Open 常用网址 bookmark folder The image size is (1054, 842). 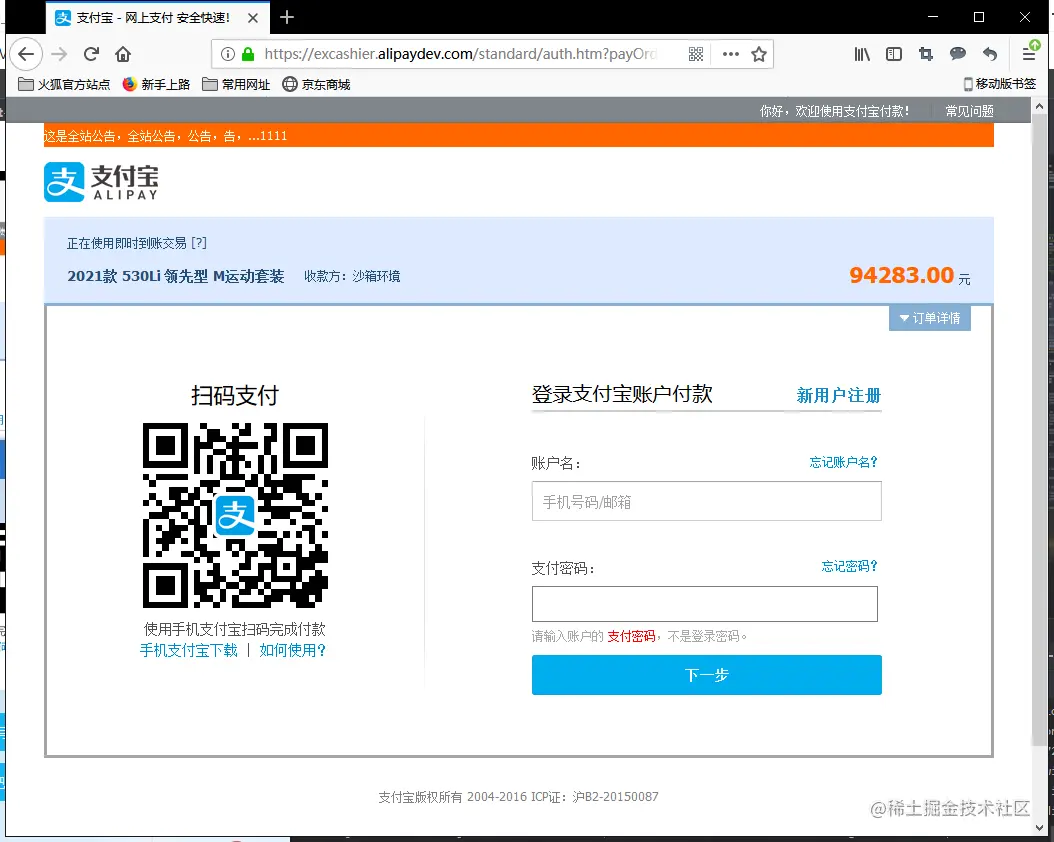coord(236,85)
